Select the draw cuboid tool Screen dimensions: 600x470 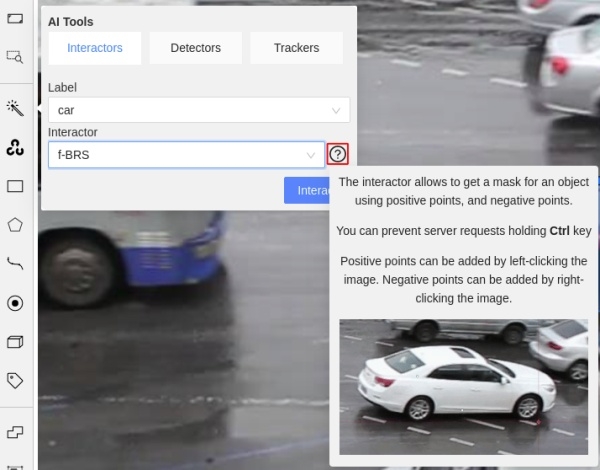[15, 342]
